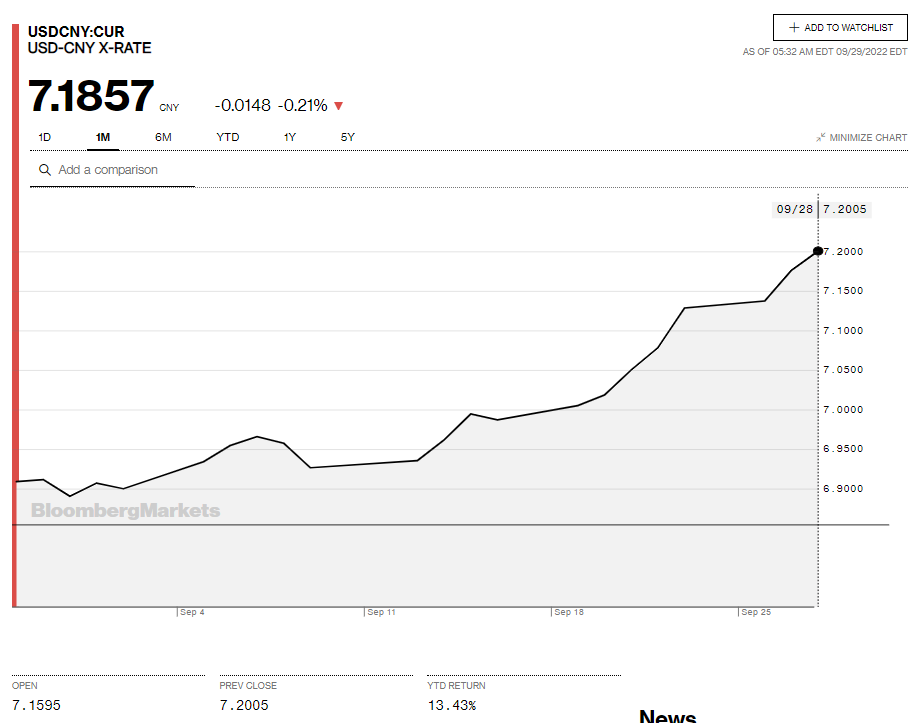Screen dimensions: 910x723
Task: Click the USDCNY:CUR ticker title
Action: click(76, 32)
